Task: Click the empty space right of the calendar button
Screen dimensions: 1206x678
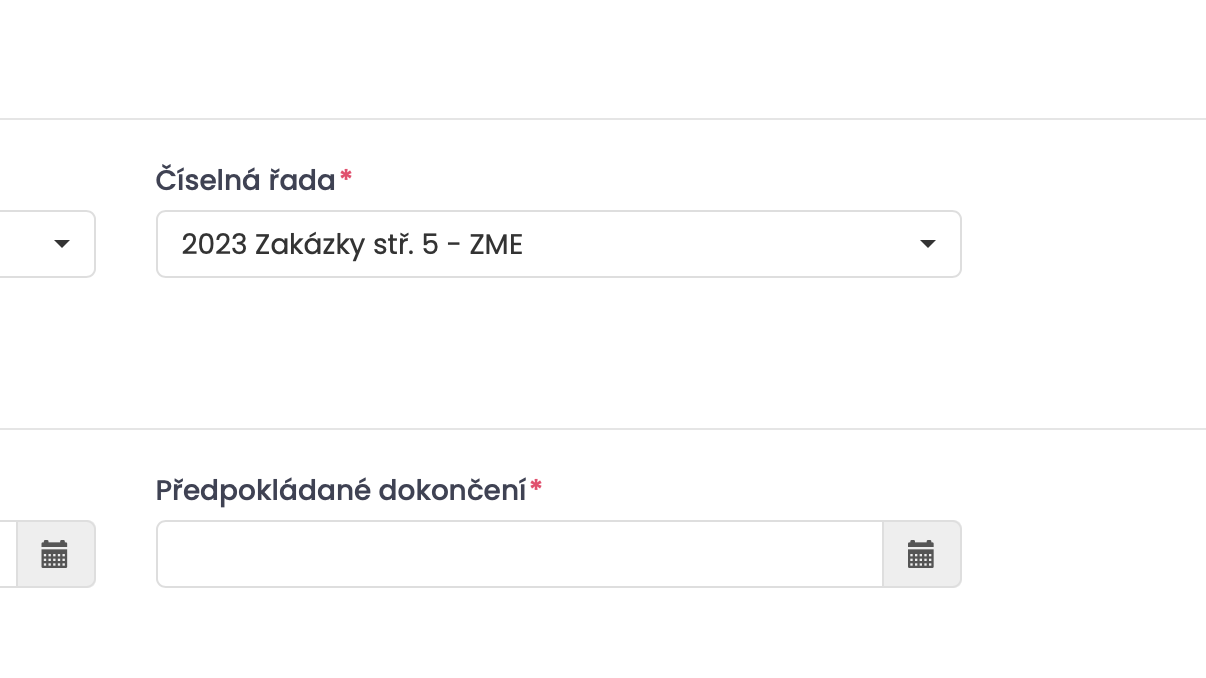Action: click(1084, 554)
